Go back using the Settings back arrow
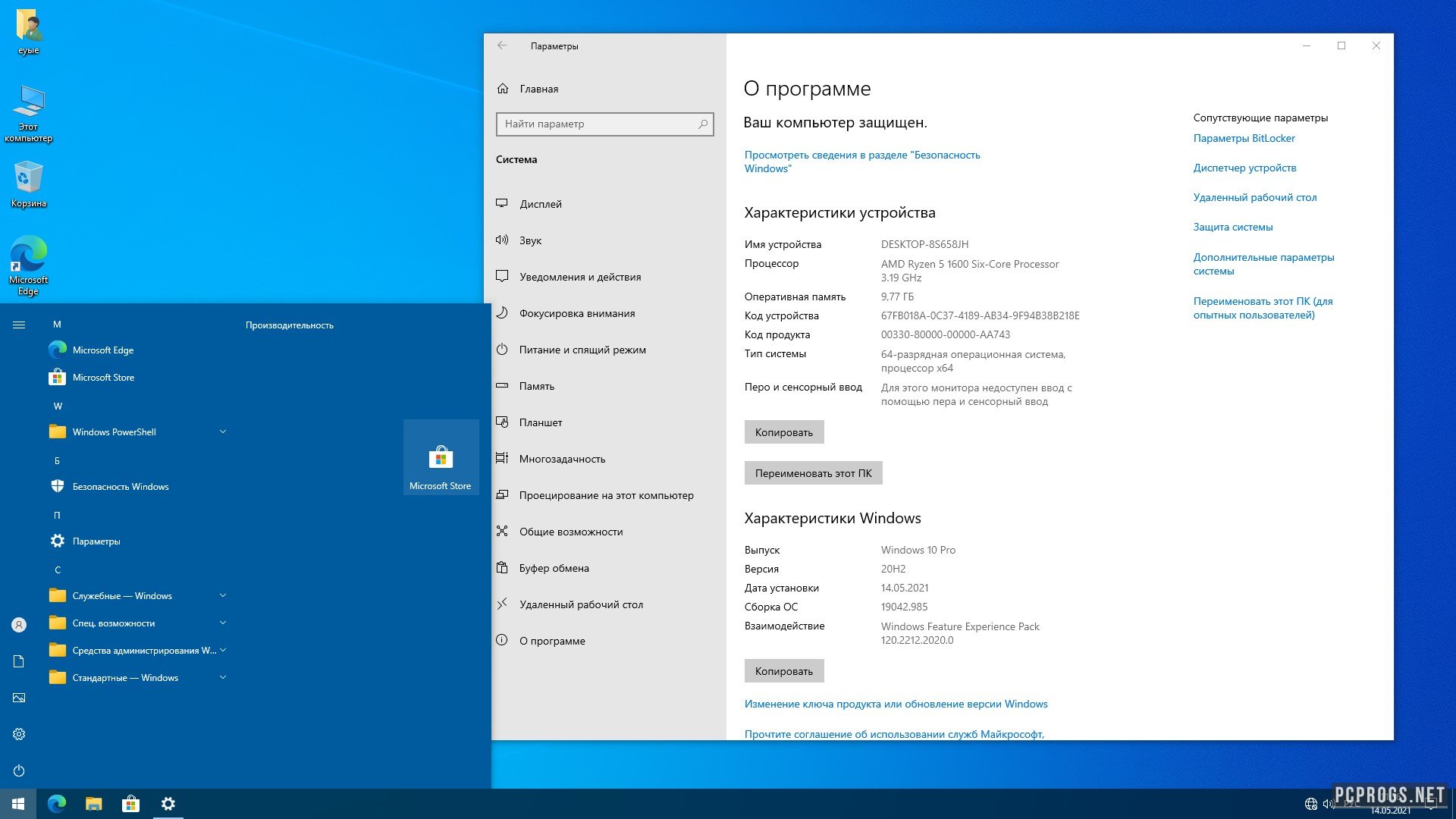Screen dimensions: 1456x819 502,45
